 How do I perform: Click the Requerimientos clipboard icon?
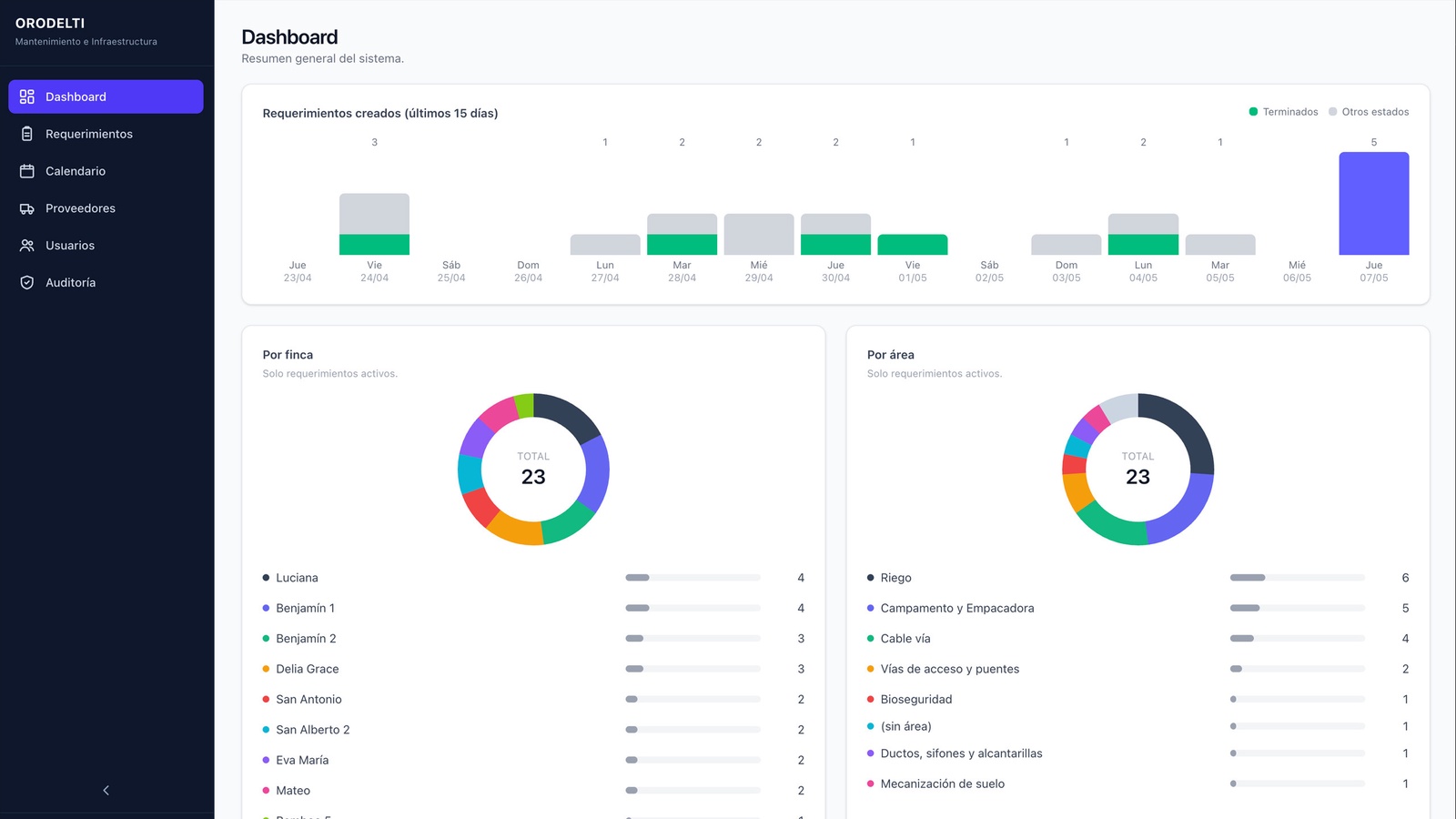pyautogui.click(x=27, y=134)
